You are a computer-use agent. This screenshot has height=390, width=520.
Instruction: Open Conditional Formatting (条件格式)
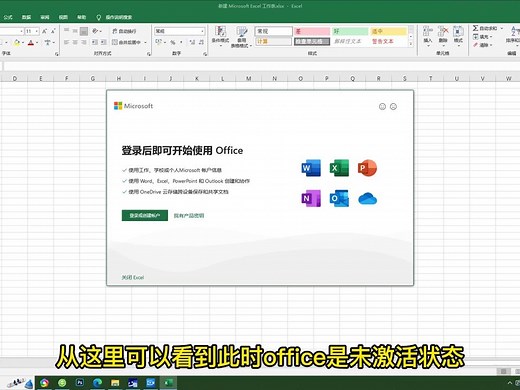[x=220, y=36]
